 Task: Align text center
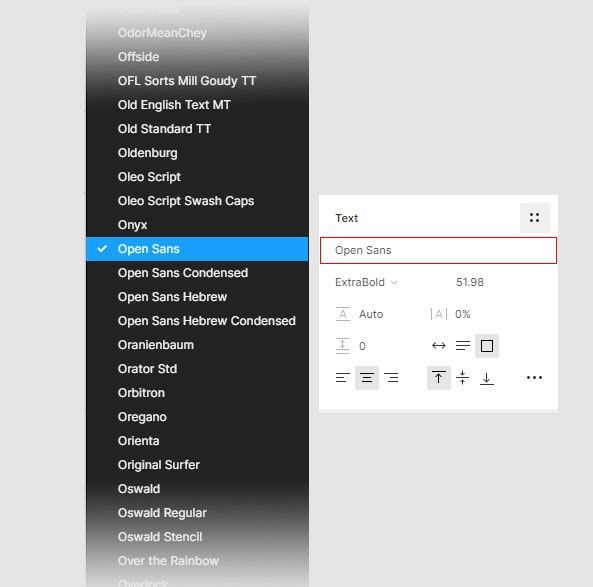[x=367, y=377]
